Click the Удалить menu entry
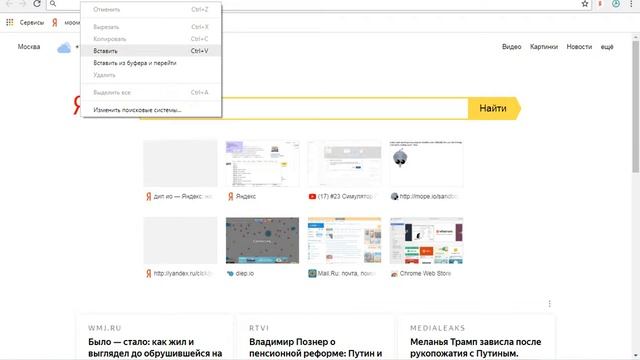640x360 pixels. (151, 75)
